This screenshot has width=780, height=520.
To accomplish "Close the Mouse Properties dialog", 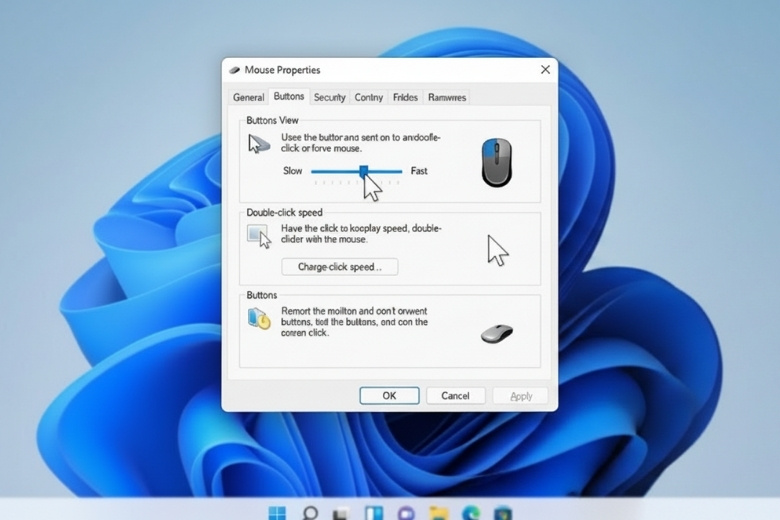I will click(545, 70).
